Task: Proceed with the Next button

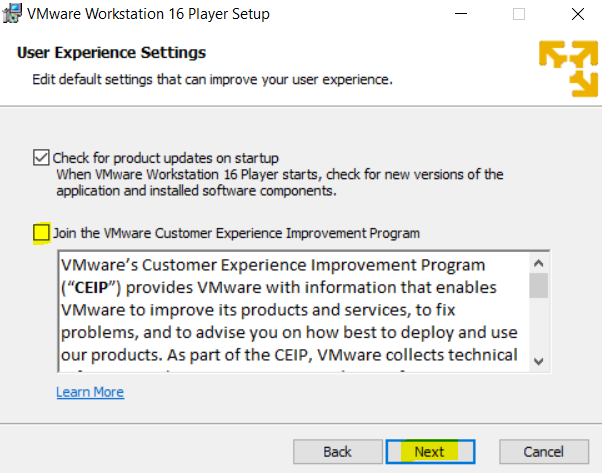Action: pyautogui.click(x=430, y=452)
